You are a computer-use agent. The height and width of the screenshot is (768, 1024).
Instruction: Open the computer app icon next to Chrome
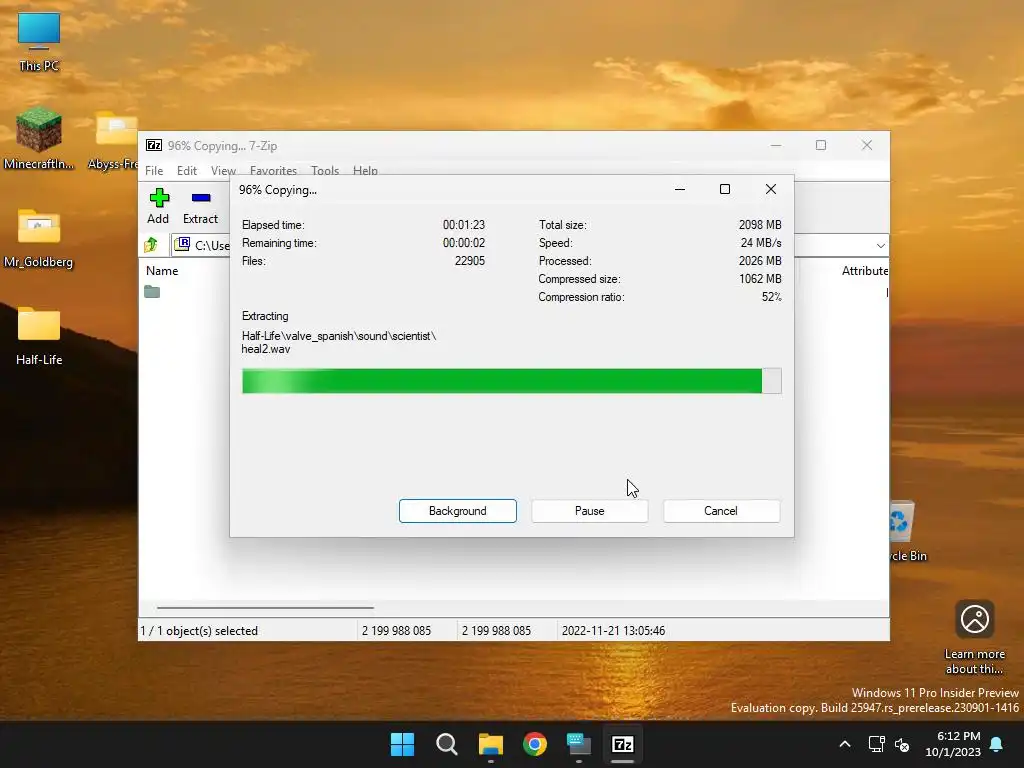pos(579,744)
